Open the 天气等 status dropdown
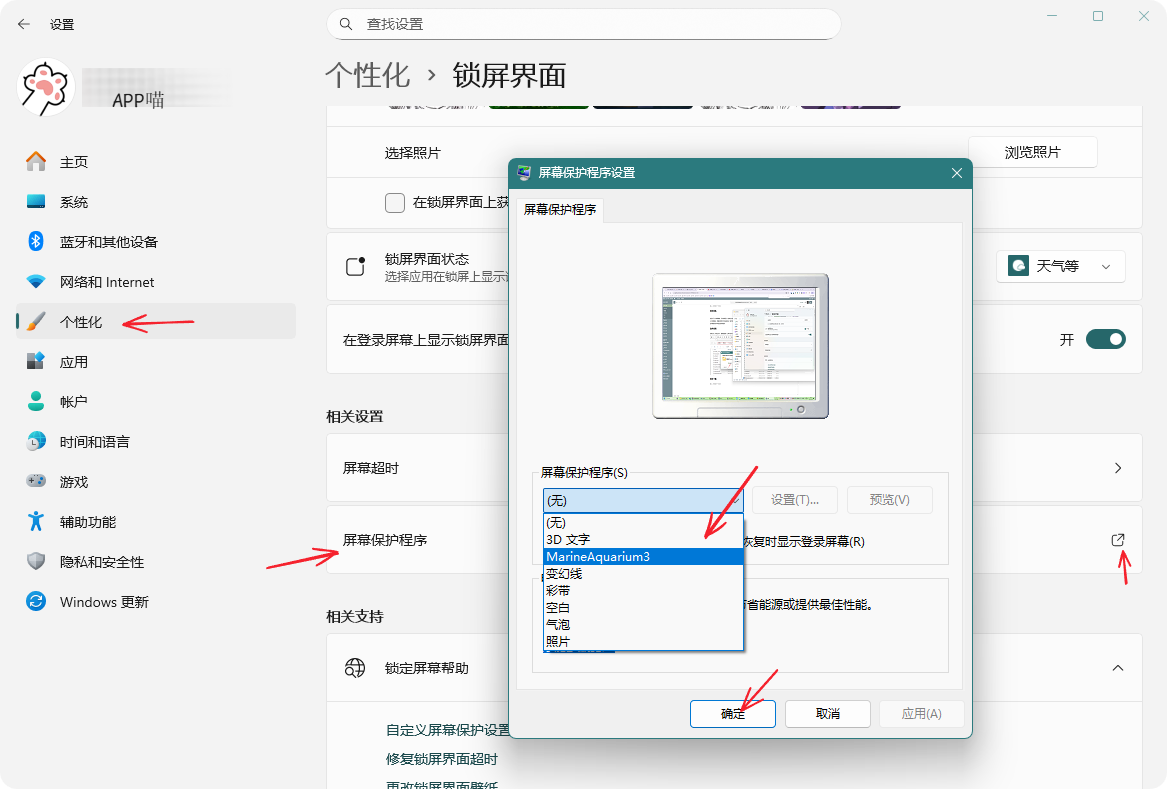This screenshot has width=1167, height=789. pos(1061,267)
